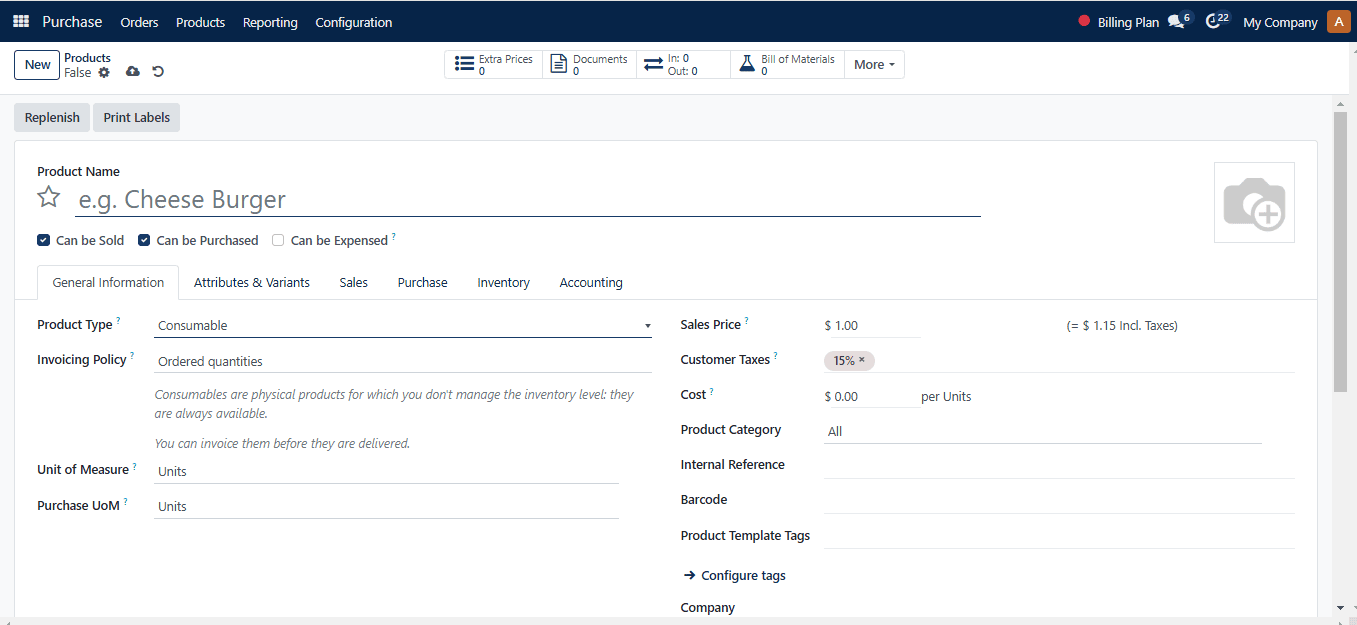Image resolution: width=1357 pixels, height=625 pixels.
Task: Expand the More dropdown button
Action: (875, 65)
